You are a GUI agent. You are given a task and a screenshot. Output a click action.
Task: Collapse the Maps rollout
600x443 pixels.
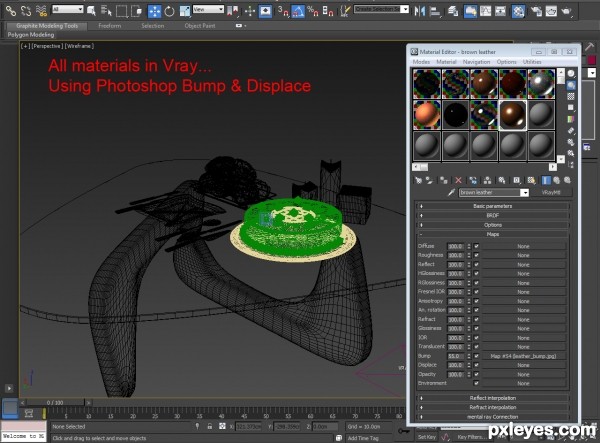tap(493, 234)
